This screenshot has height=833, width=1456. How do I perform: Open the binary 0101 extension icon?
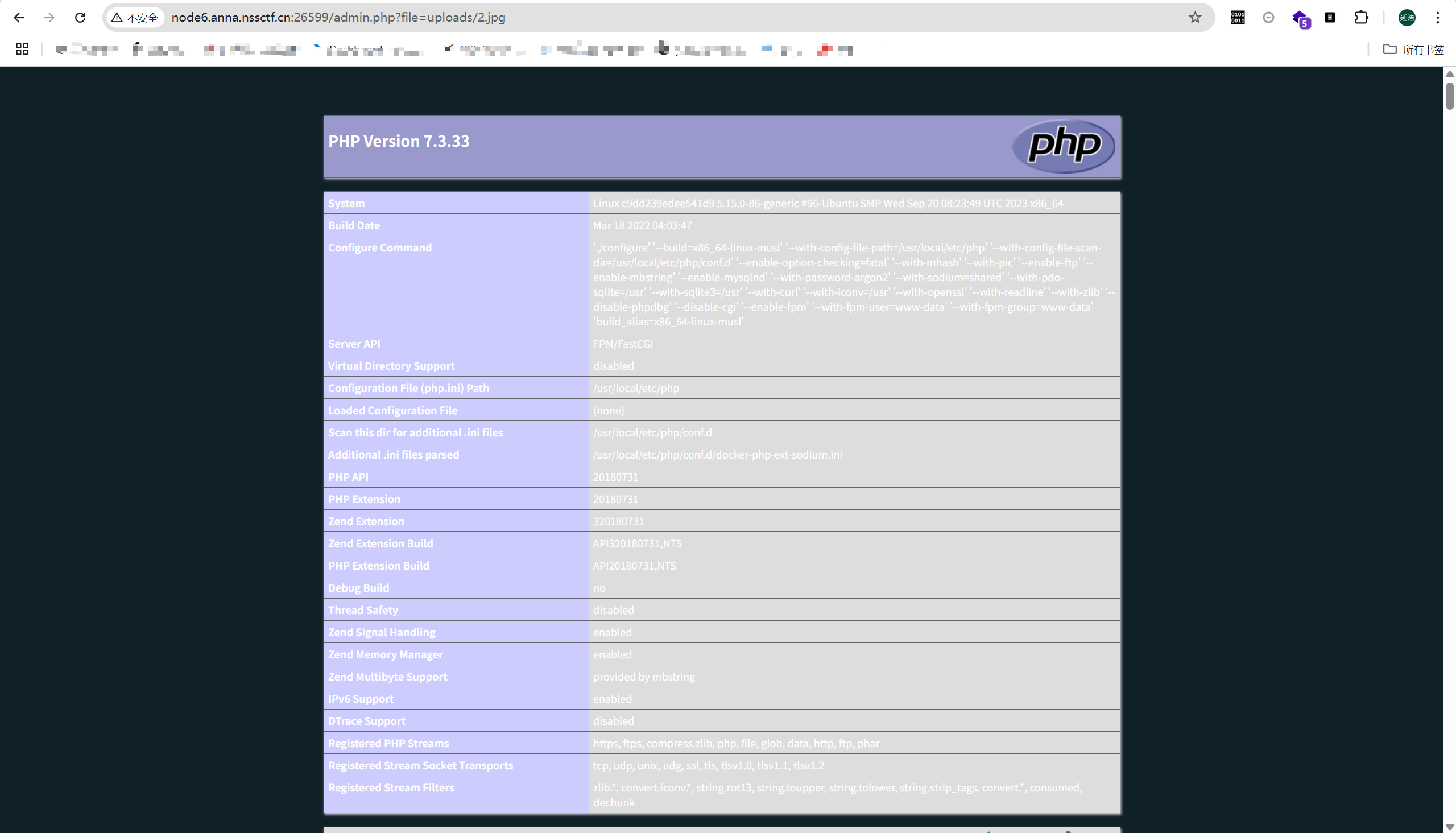pyautogui.click(x=1237, y=17)
